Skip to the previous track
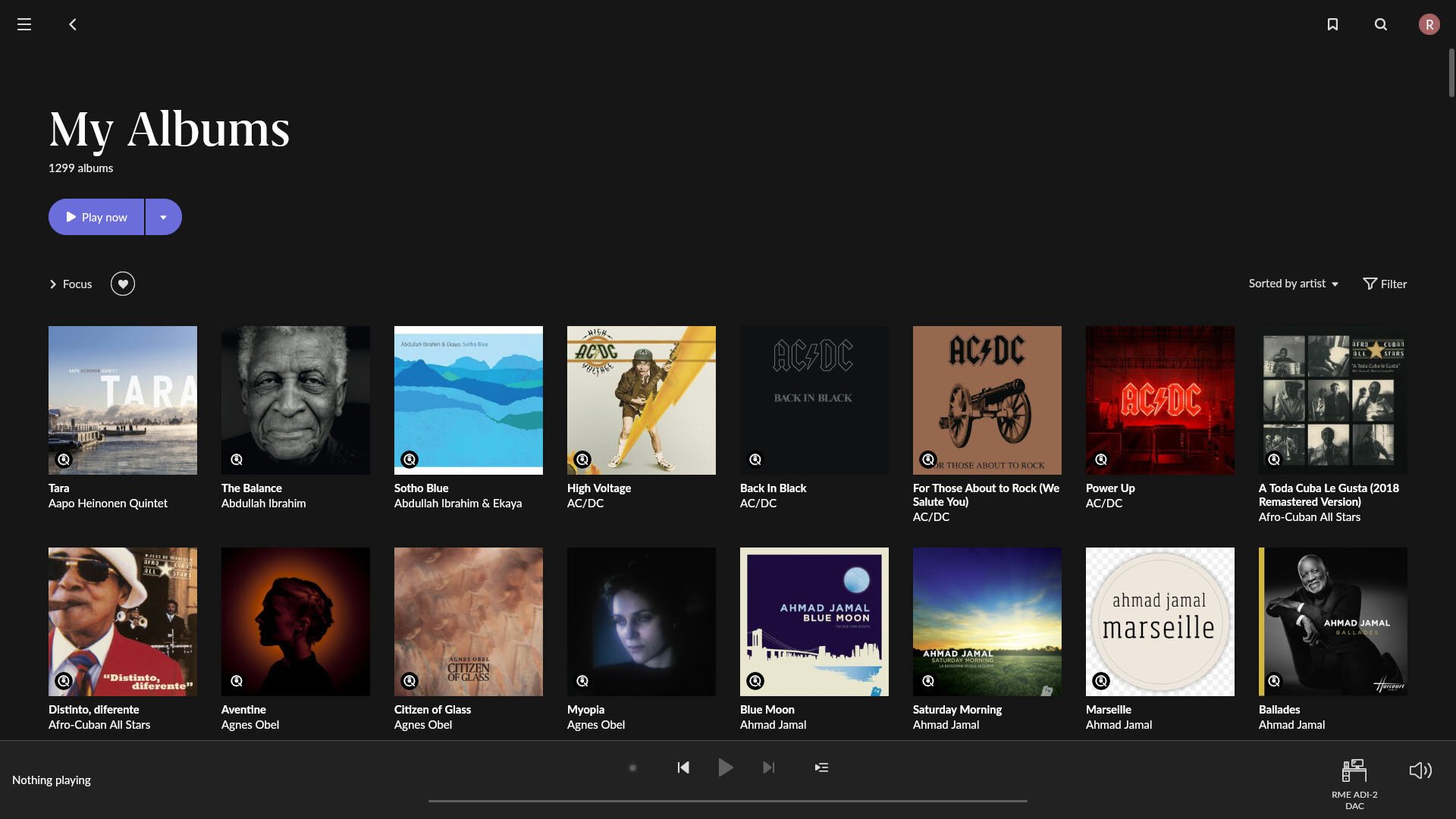 683,767
